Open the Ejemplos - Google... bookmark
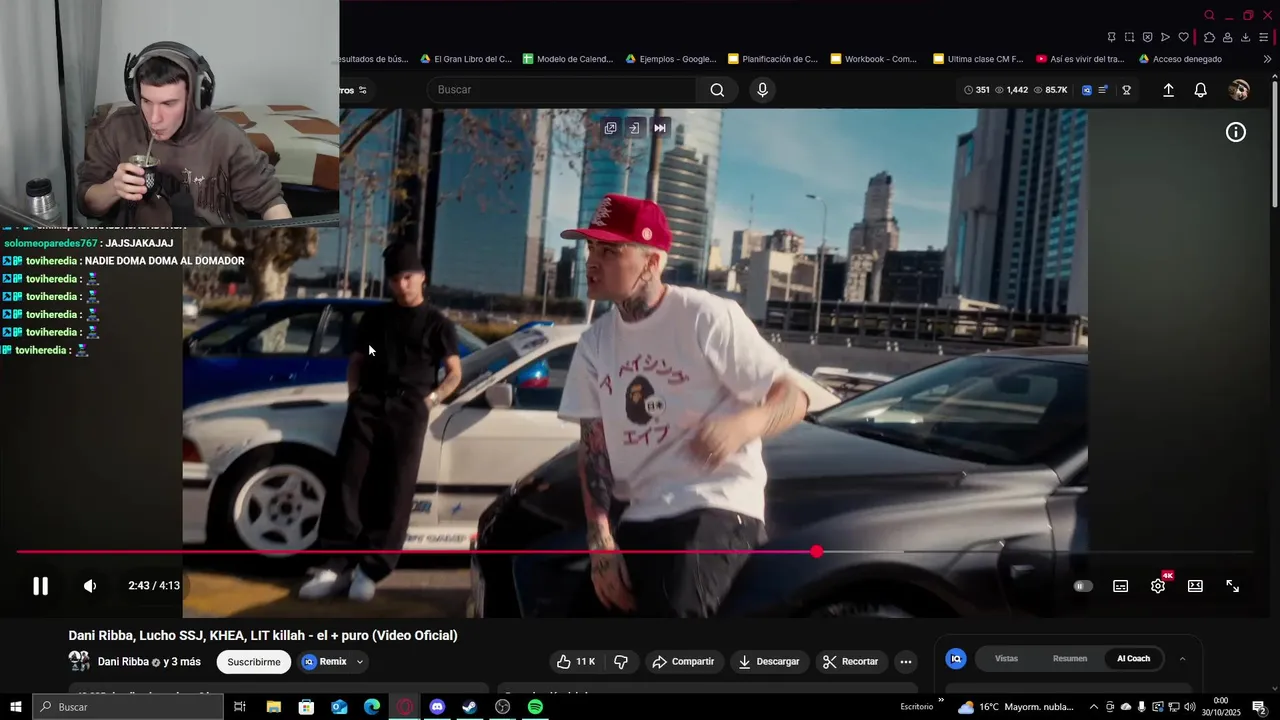Viewport: 1280px width, 720px height. (x=671, y=59)
